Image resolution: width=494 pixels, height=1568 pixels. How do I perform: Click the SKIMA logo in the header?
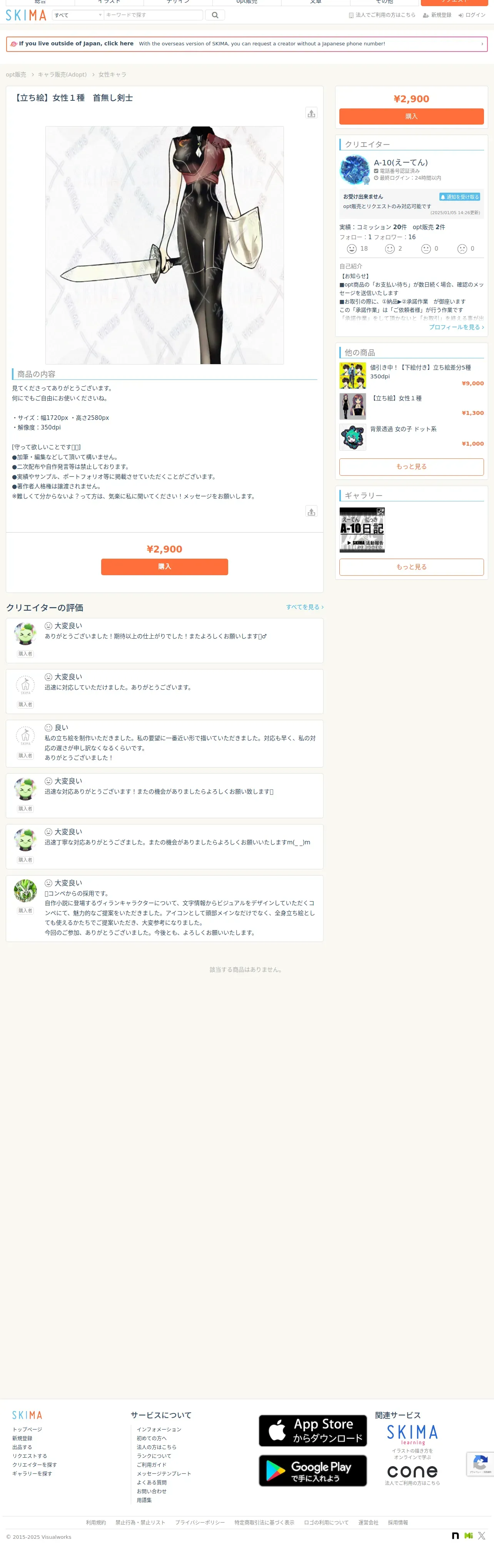pos(26,15)
